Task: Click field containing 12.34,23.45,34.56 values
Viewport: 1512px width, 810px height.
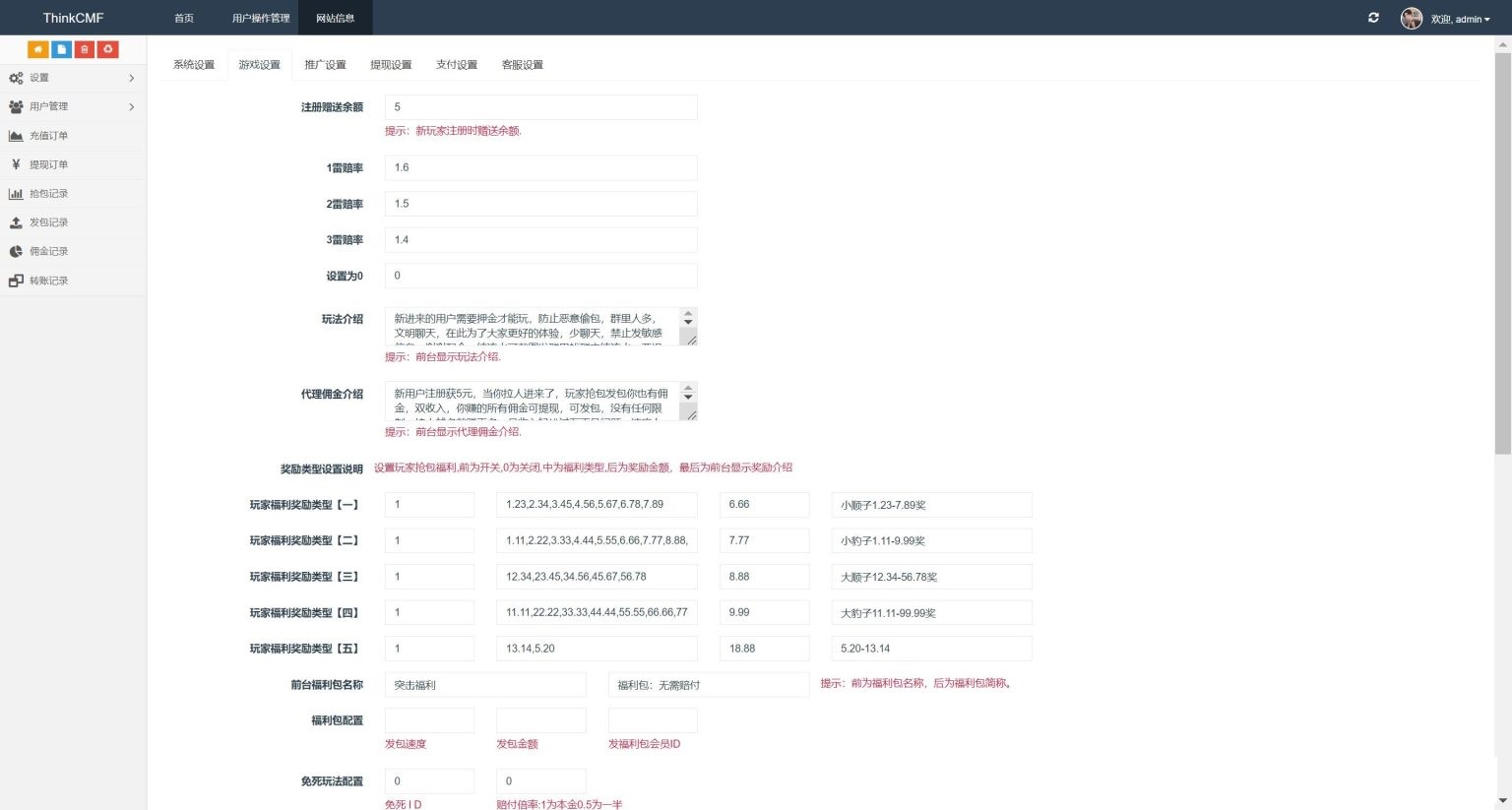Action: pyautogui.click(x=597, y=577)
